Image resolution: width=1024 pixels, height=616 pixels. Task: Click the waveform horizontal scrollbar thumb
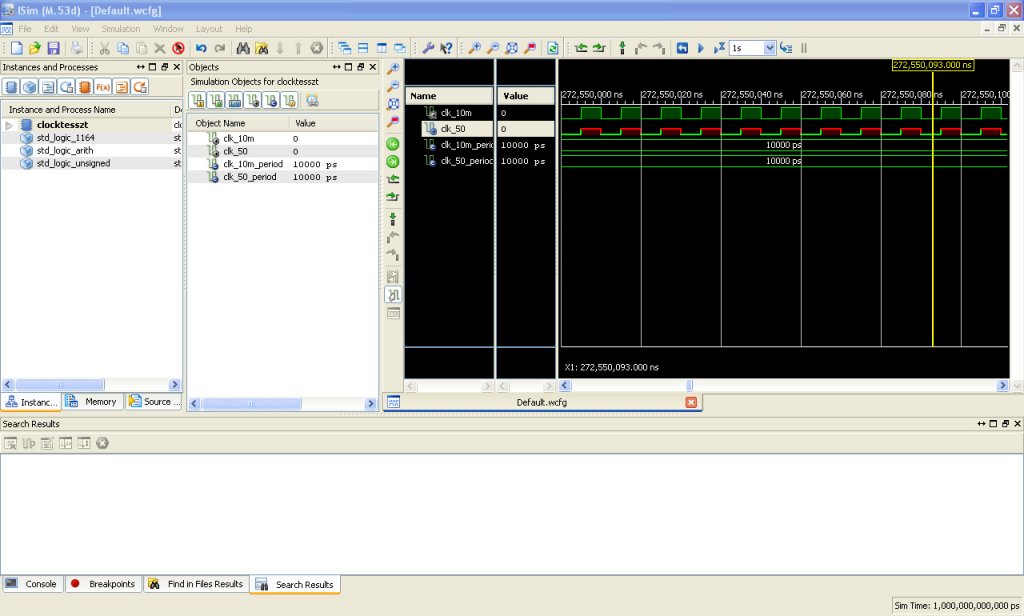point(689,386)
